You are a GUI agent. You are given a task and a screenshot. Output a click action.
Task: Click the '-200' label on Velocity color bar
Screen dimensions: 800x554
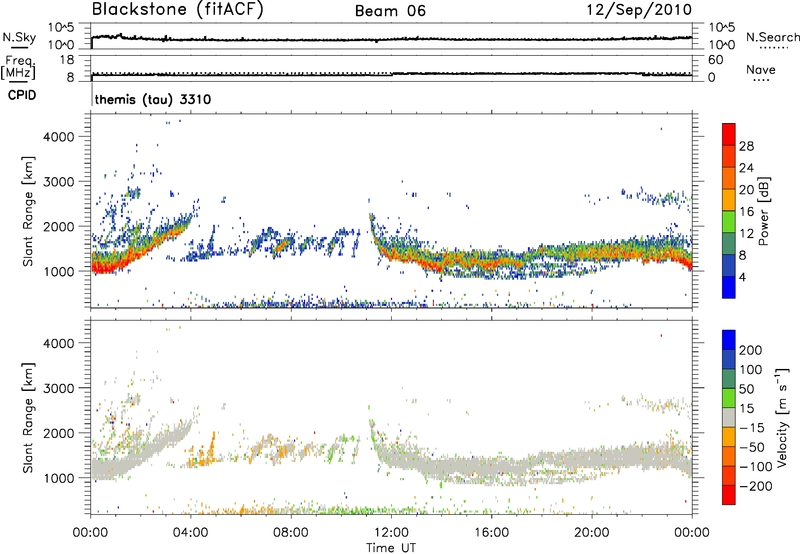click(755, 486)
